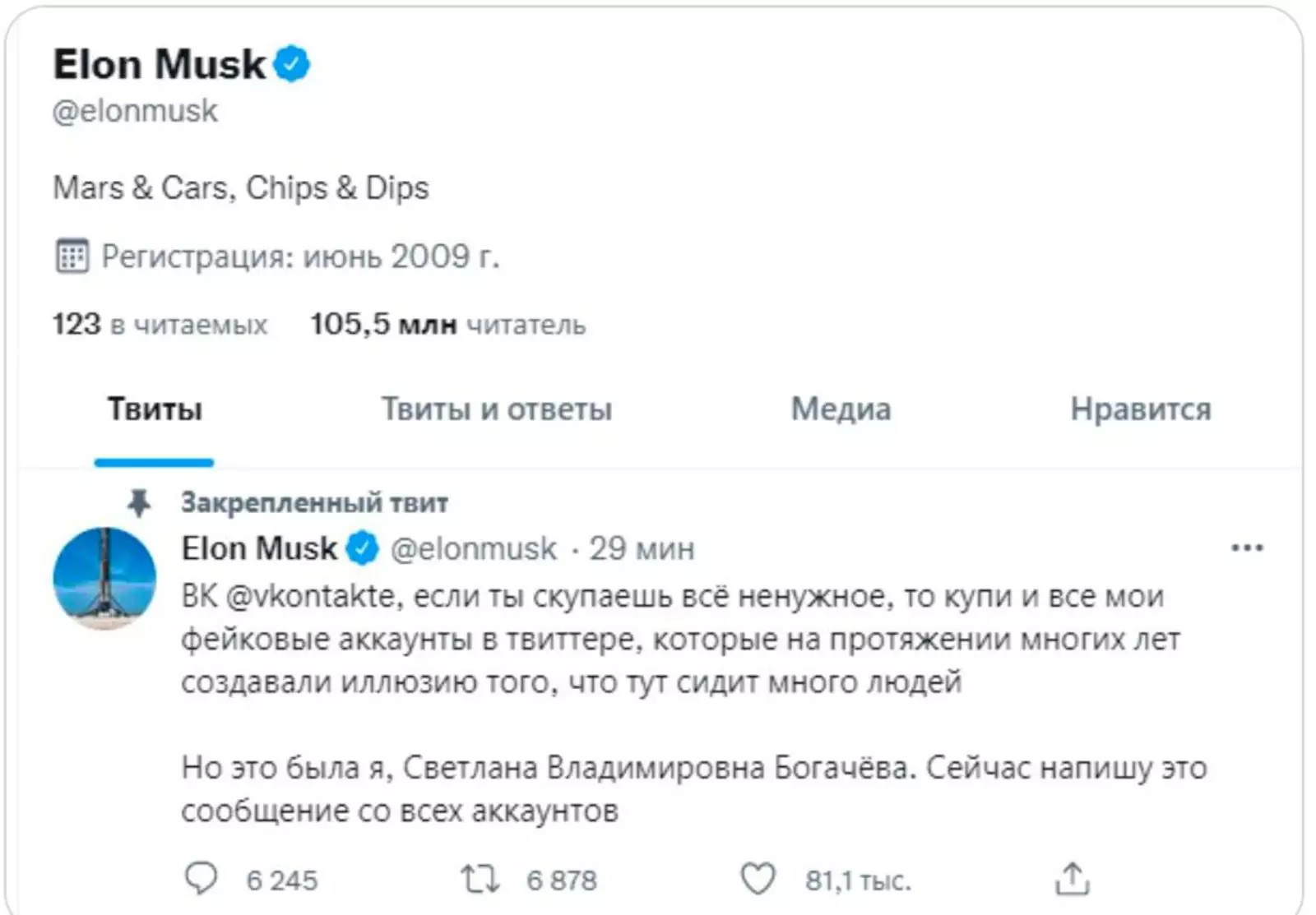Open the 123 в читаемых following list
Viewport: 1316px width, 915px height.
click(x=160, y=325)
